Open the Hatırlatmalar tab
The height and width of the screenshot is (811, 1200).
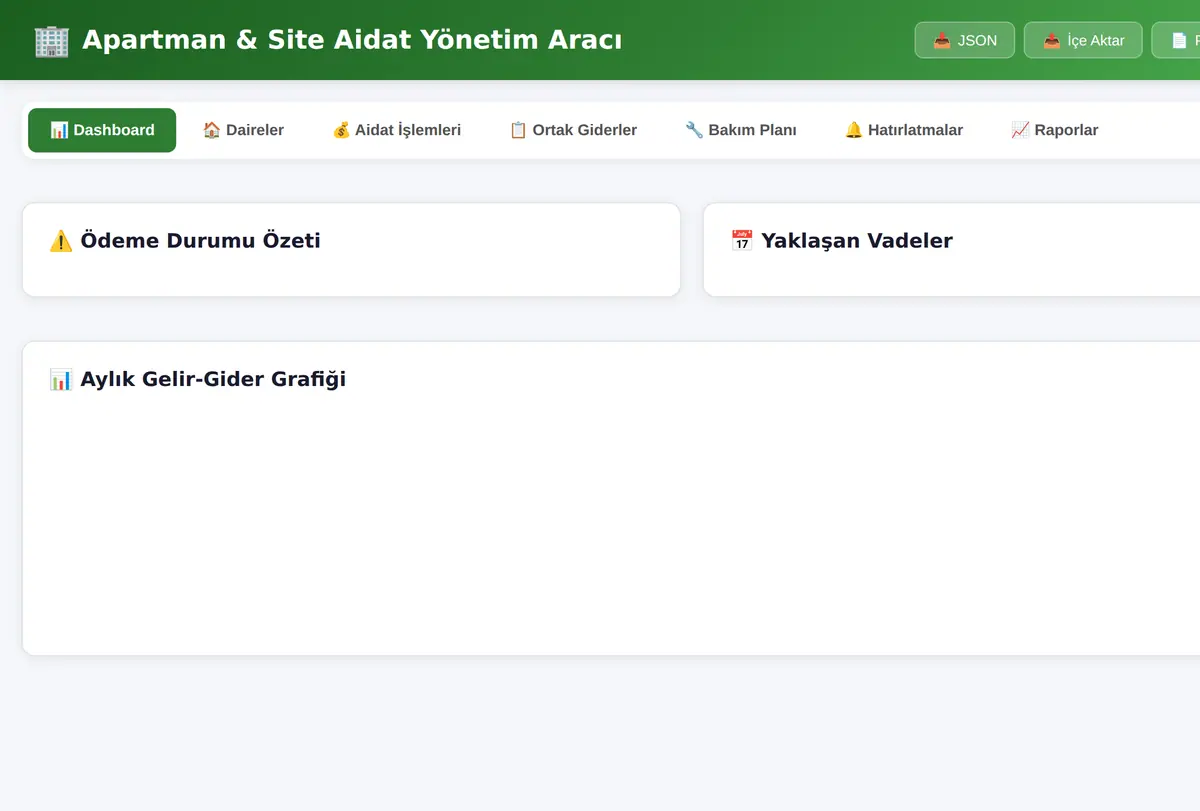pyautogui.click(x=904, y=130)
